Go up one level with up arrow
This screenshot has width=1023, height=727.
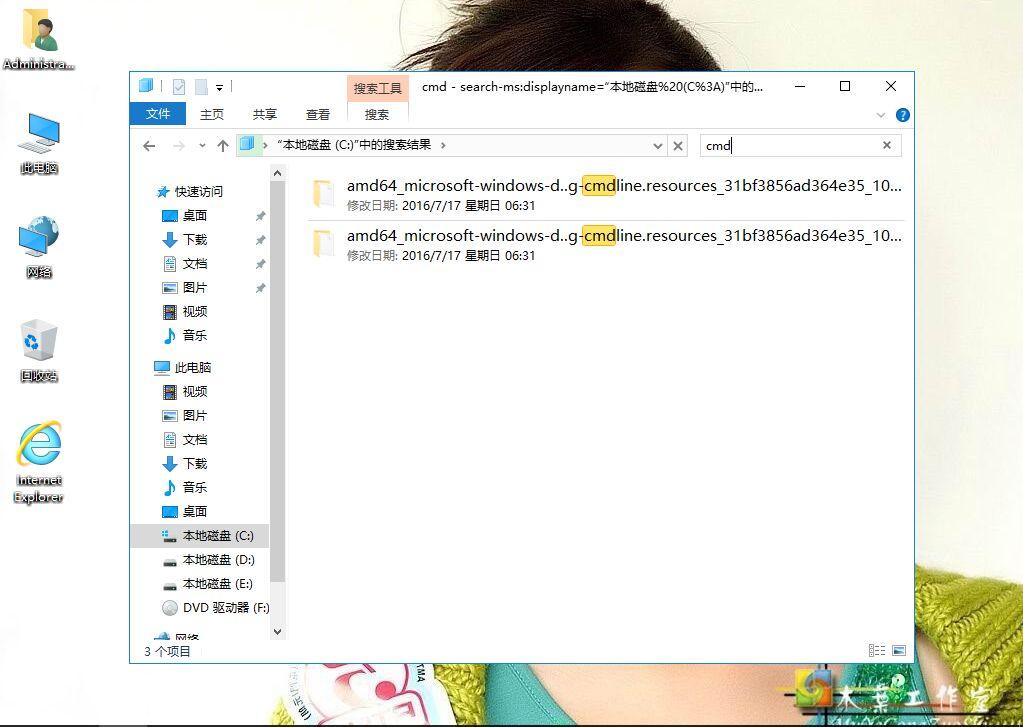223,146
